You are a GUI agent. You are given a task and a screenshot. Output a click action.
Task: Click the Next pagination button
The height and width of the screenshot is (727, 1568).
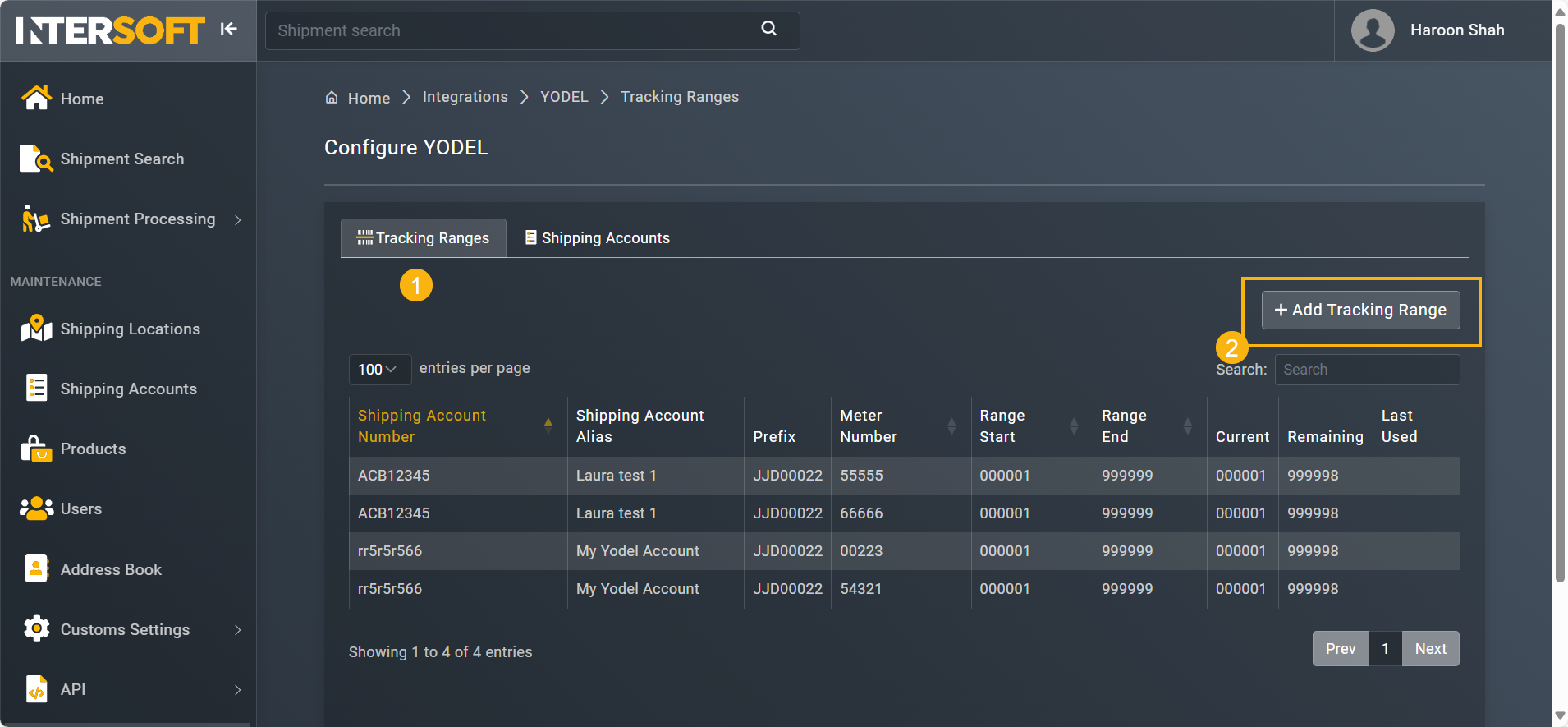[1431, 648]
